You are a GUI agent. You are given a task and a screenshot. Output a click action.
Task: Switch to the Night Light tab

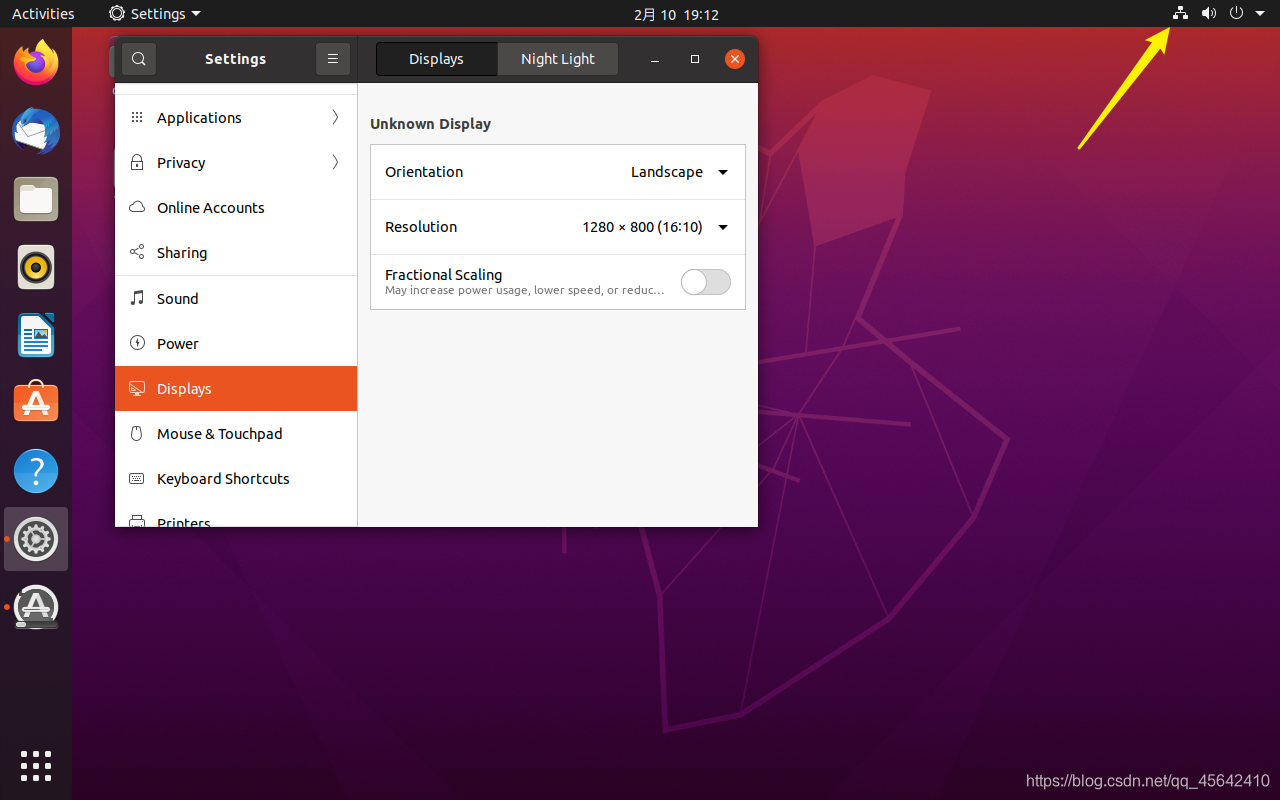point(557,59)
